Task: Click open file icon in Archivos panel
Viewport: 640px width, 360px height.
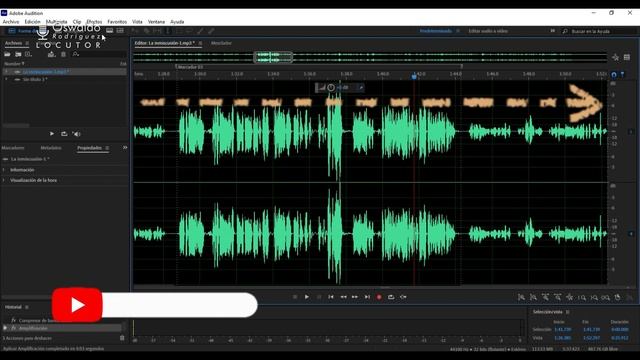Action: (x=7, y=54)
